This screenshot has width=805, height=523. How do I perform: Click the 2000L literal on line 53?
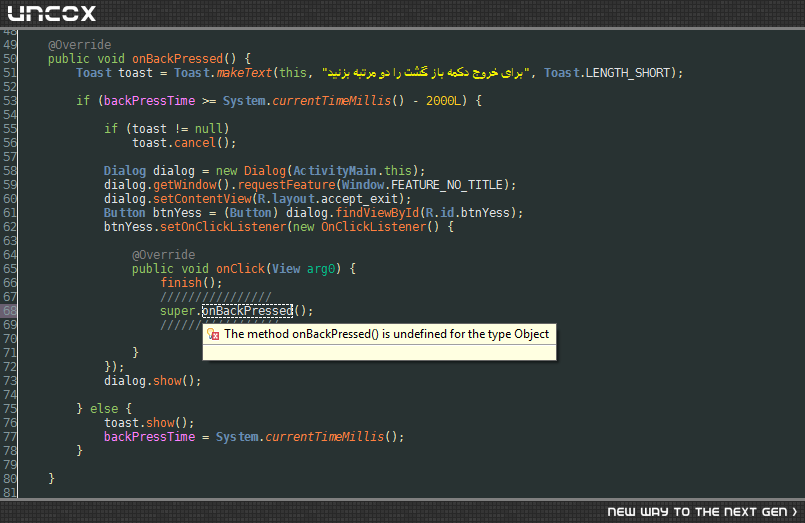click(x=444, y=101)
